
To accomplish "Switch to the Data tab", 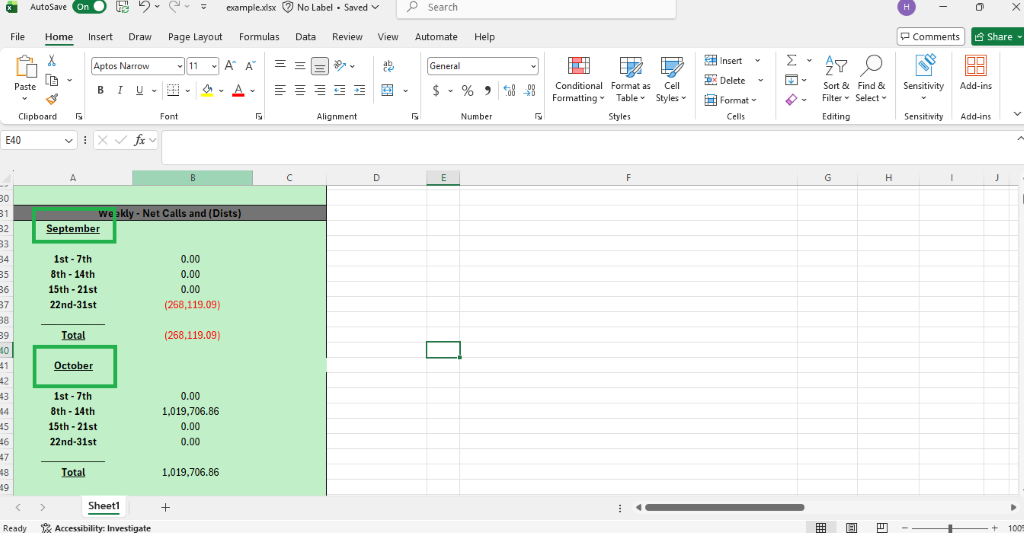I will 305,37.
